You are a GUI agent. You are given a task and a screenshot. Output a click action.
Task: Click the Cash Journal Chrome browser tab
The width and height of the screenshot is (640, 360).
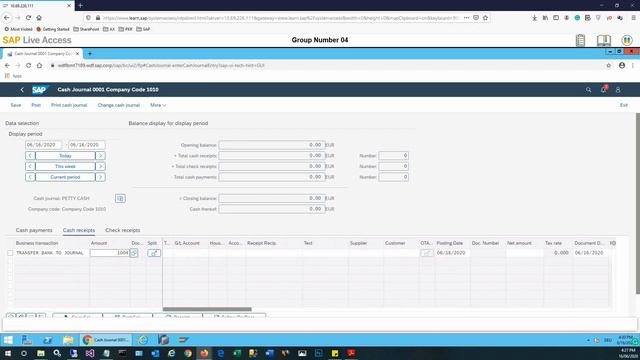click(x=42, y=54)
